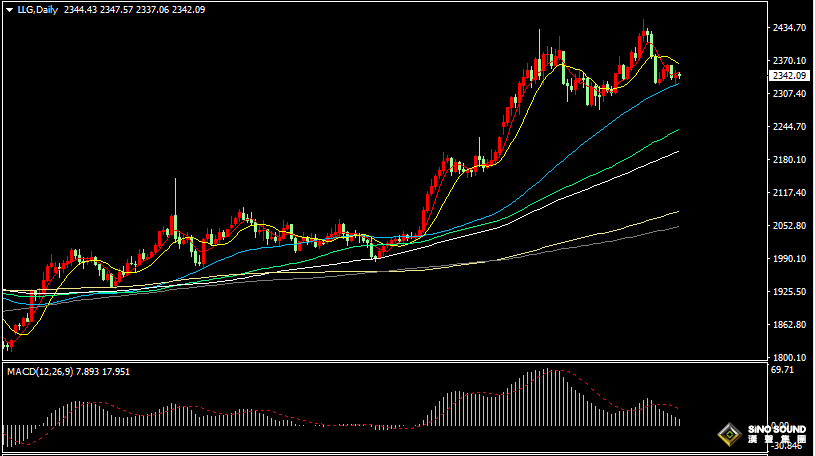Click the 1990.10 price axis label
Image resolution: width=816 pixels, height=456 pixels.
tap(788, 259)
